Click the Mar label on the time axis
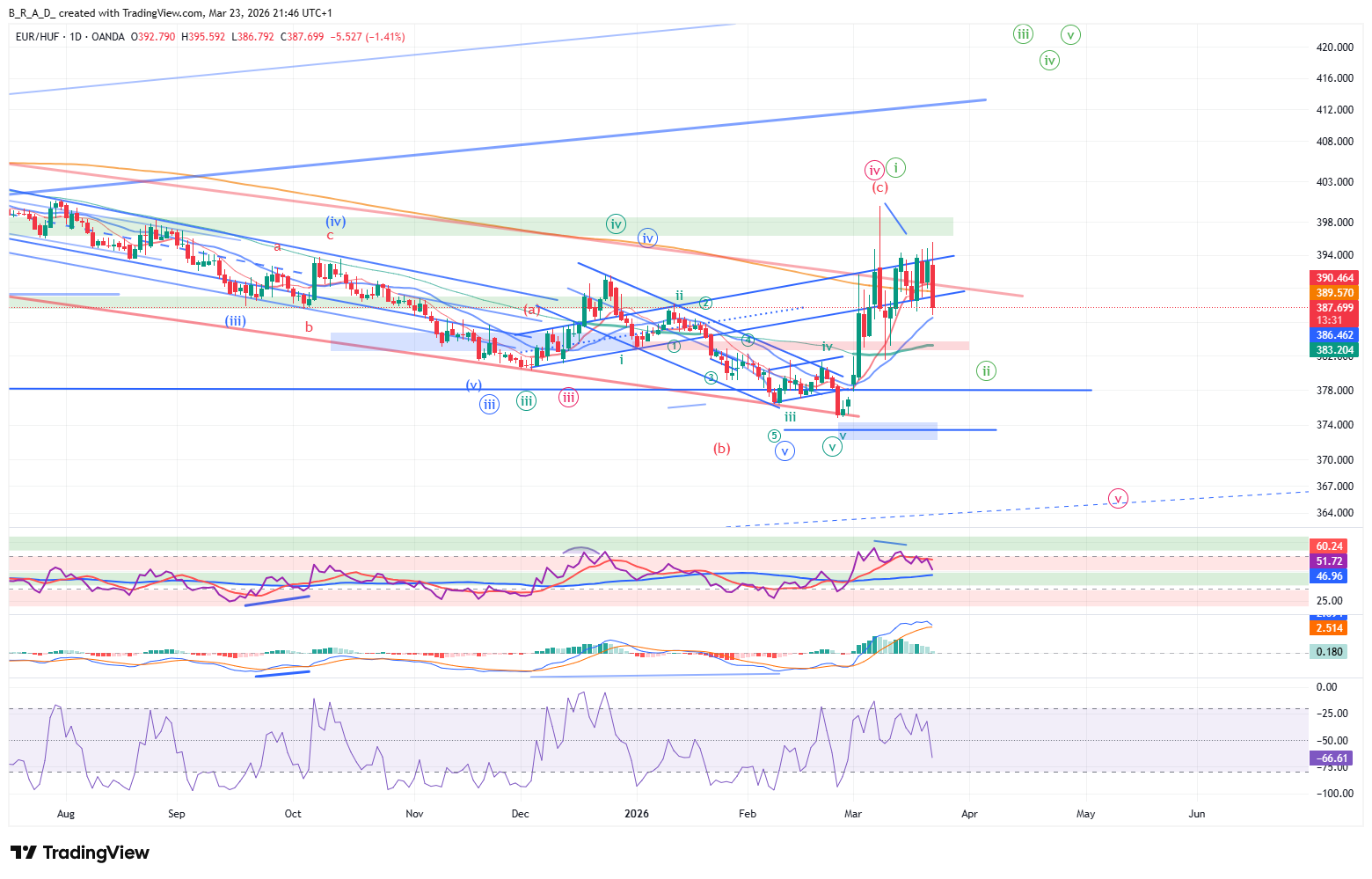Viewport: 1372px width, 879px height. point(852,813)
